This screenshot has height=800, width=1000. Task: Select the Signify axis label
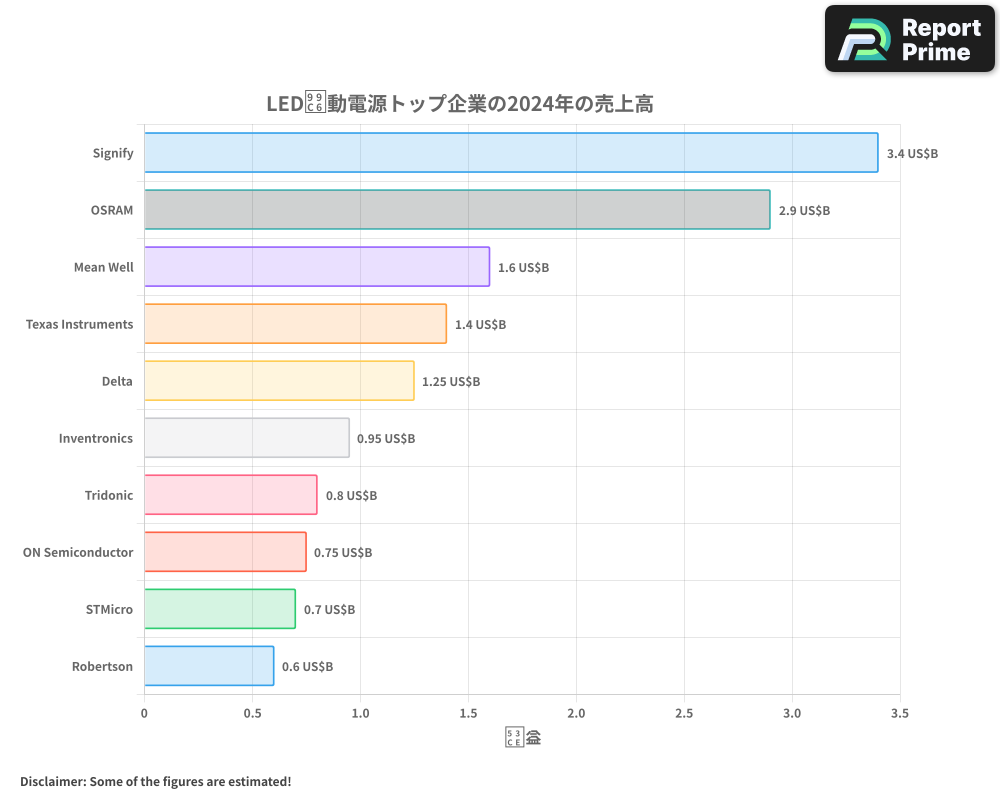pyautogui.click(x=113, y=153)
